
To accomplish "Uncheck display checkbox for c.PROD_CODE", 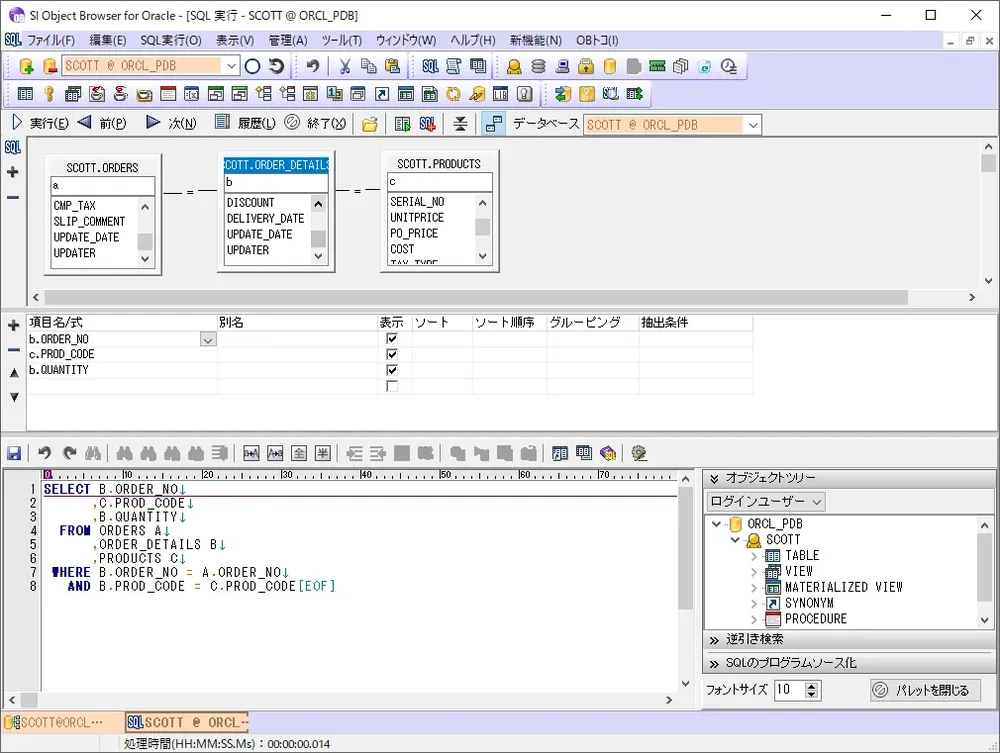I will point(392,354).
